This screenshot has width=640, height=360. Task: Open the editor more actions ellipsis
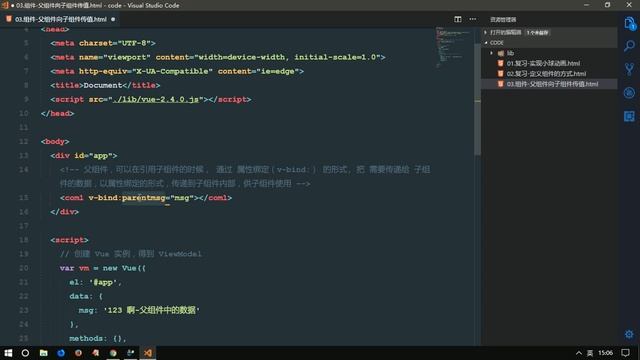[x=473, y=19]
